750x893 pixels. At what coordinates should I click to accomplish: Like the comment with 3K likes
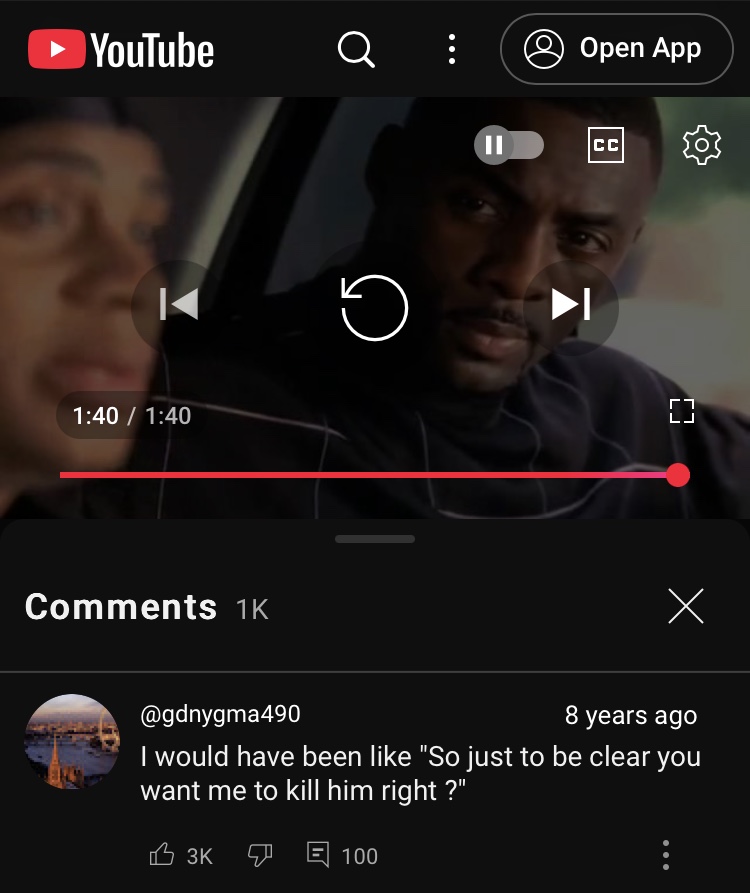point(162,854)
